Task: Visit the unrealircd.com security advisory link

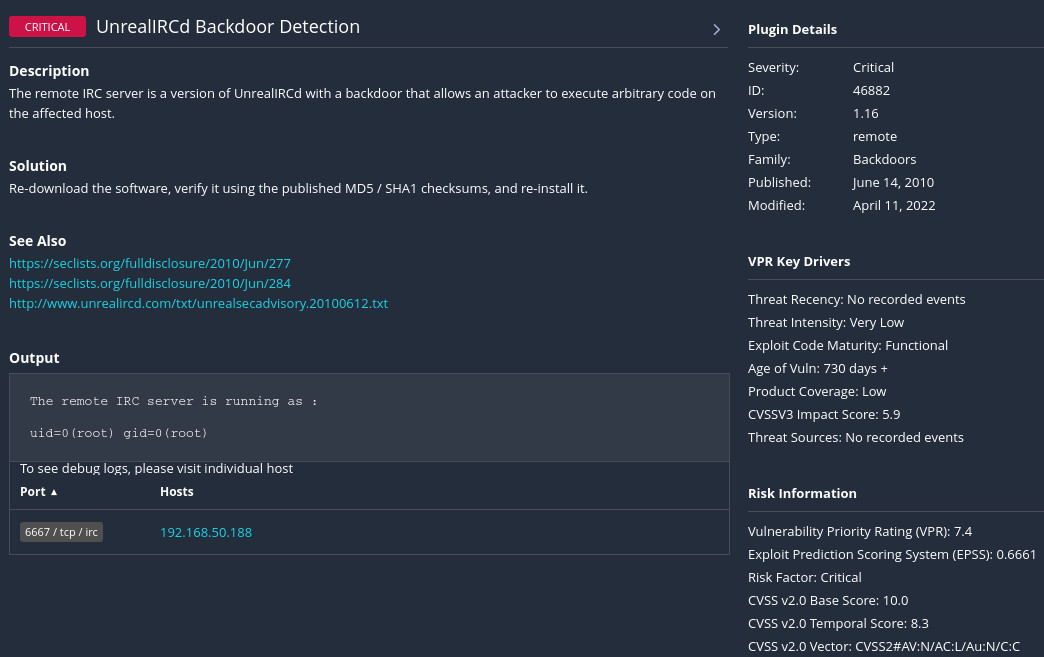Action: tap(198, 303)
